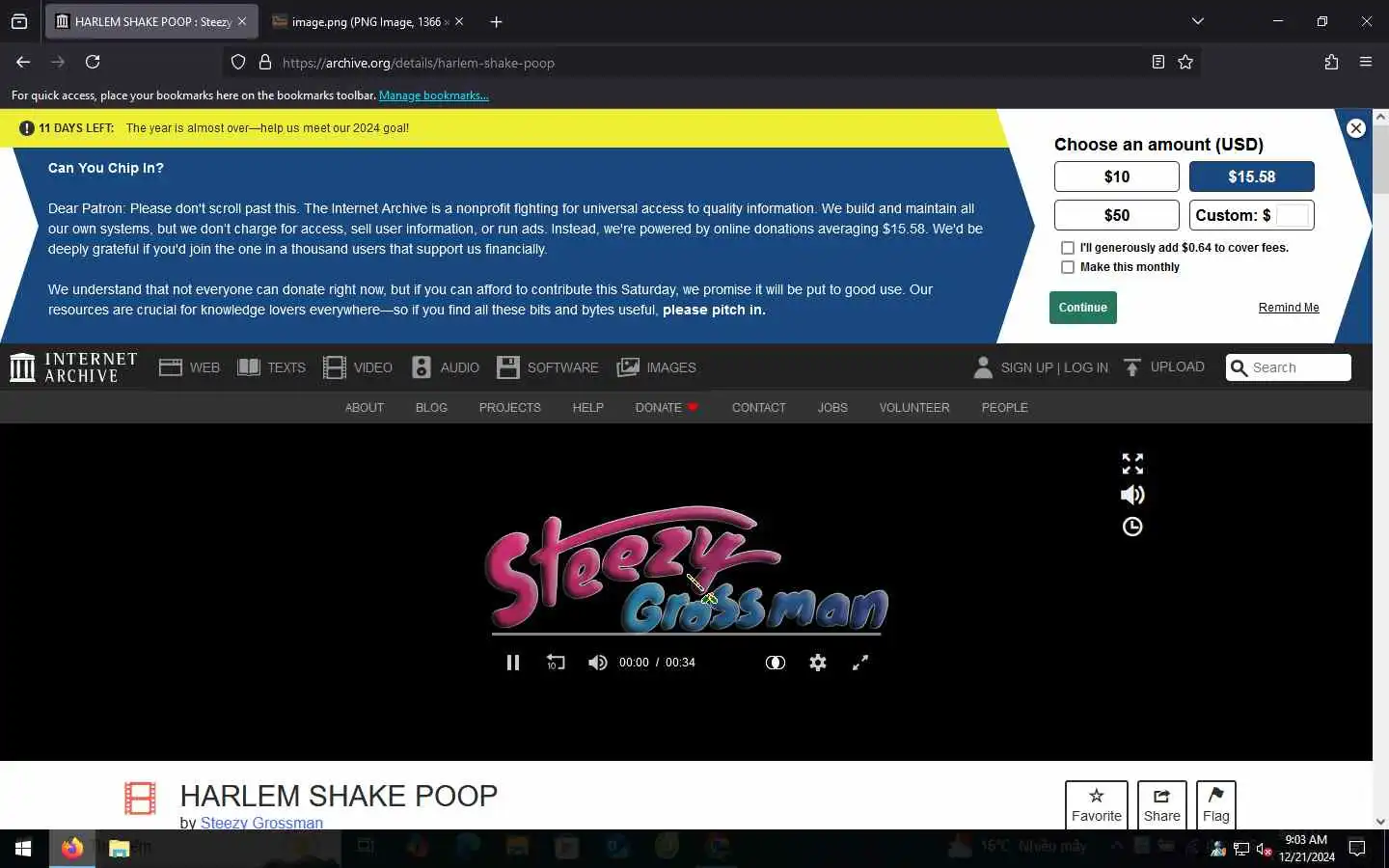Image resolution: width=1389 pixels, height=868 pixels.
Task: Check Make this monthly checkbox
Action: [x=1068, y=267]
